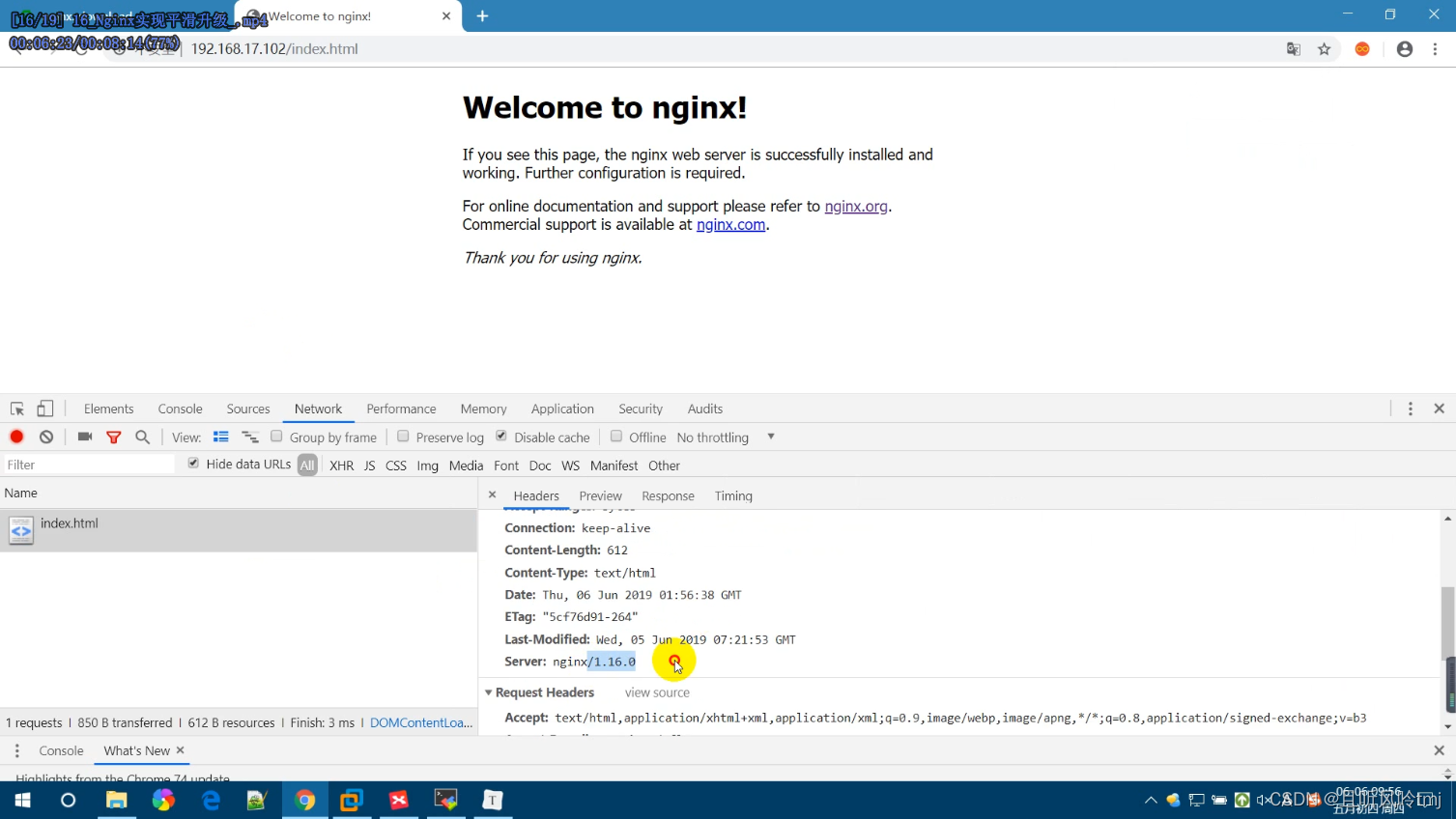Enable the Preserve log checkbox
This screenshot has height=819, width=1456.
click(x=403, y=437)
